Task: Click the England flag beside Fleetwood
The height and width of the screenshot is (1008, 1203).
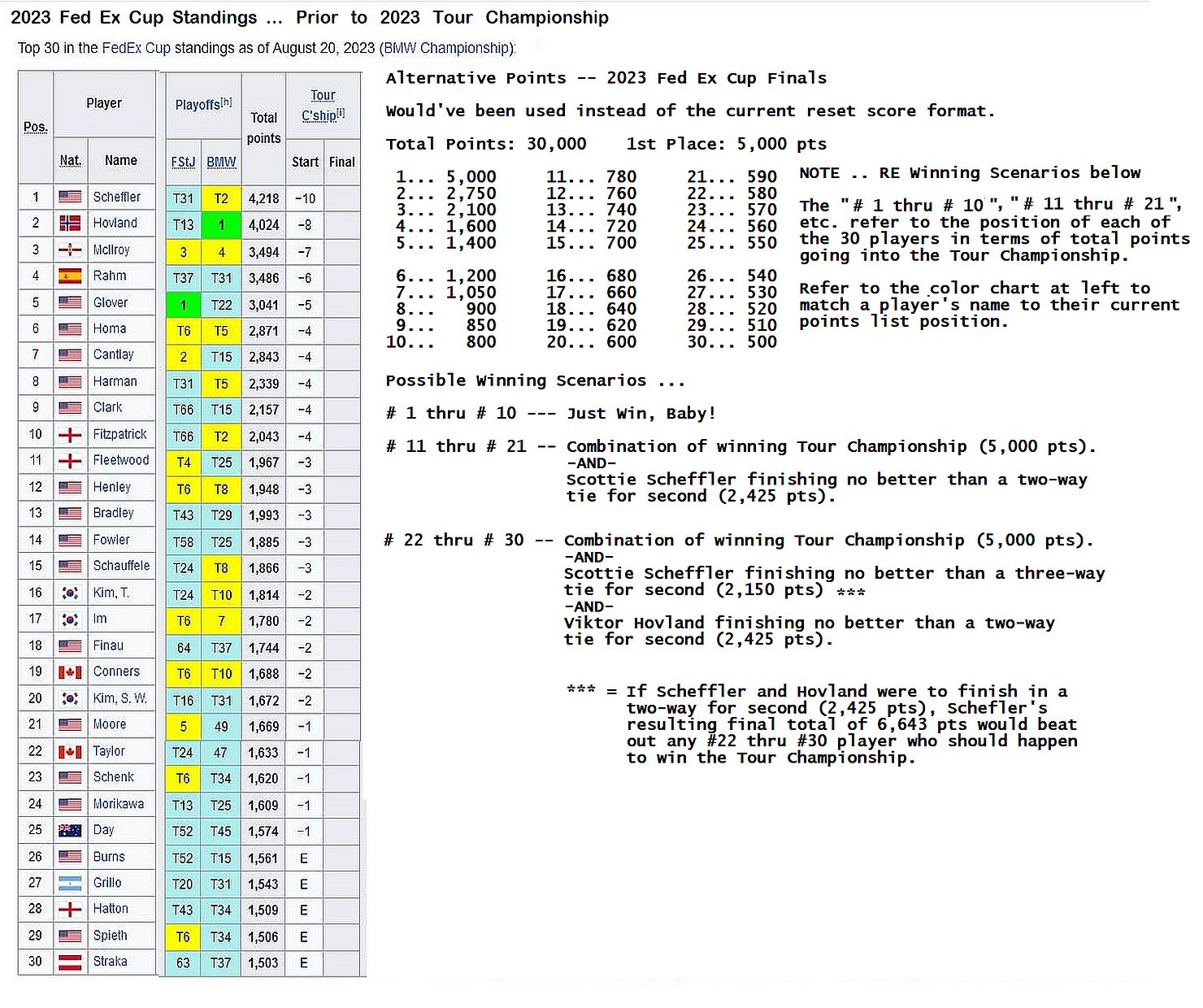Action: 70,461
